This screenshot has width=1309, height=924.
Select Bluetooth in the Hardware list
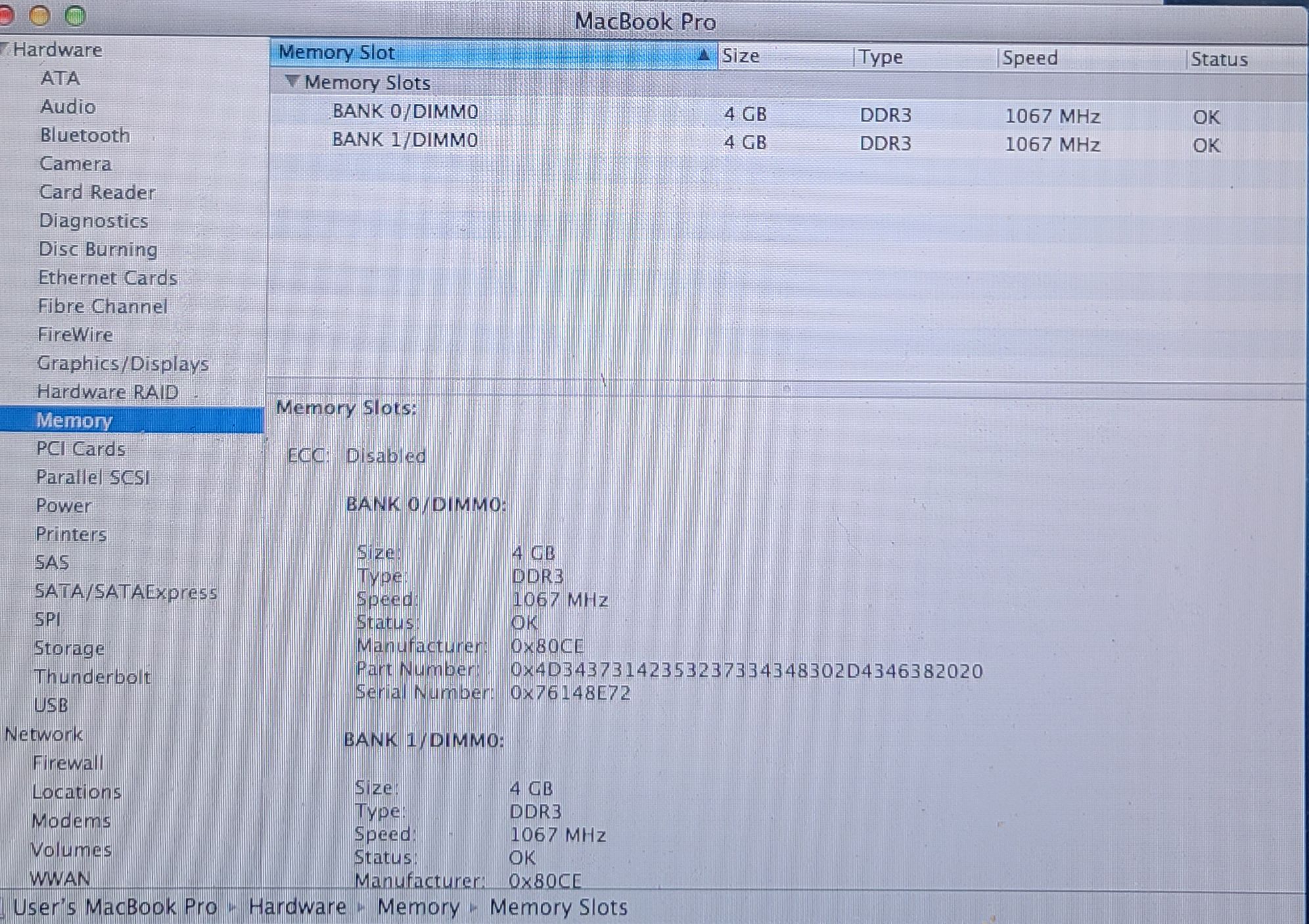coord(85,135)
